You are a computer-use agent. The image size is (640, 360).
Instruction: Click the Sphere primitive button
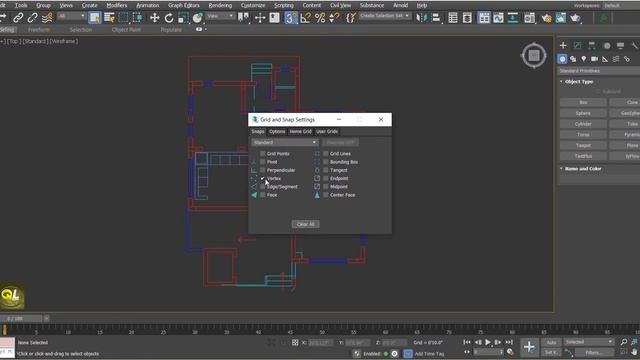(583, 113)
